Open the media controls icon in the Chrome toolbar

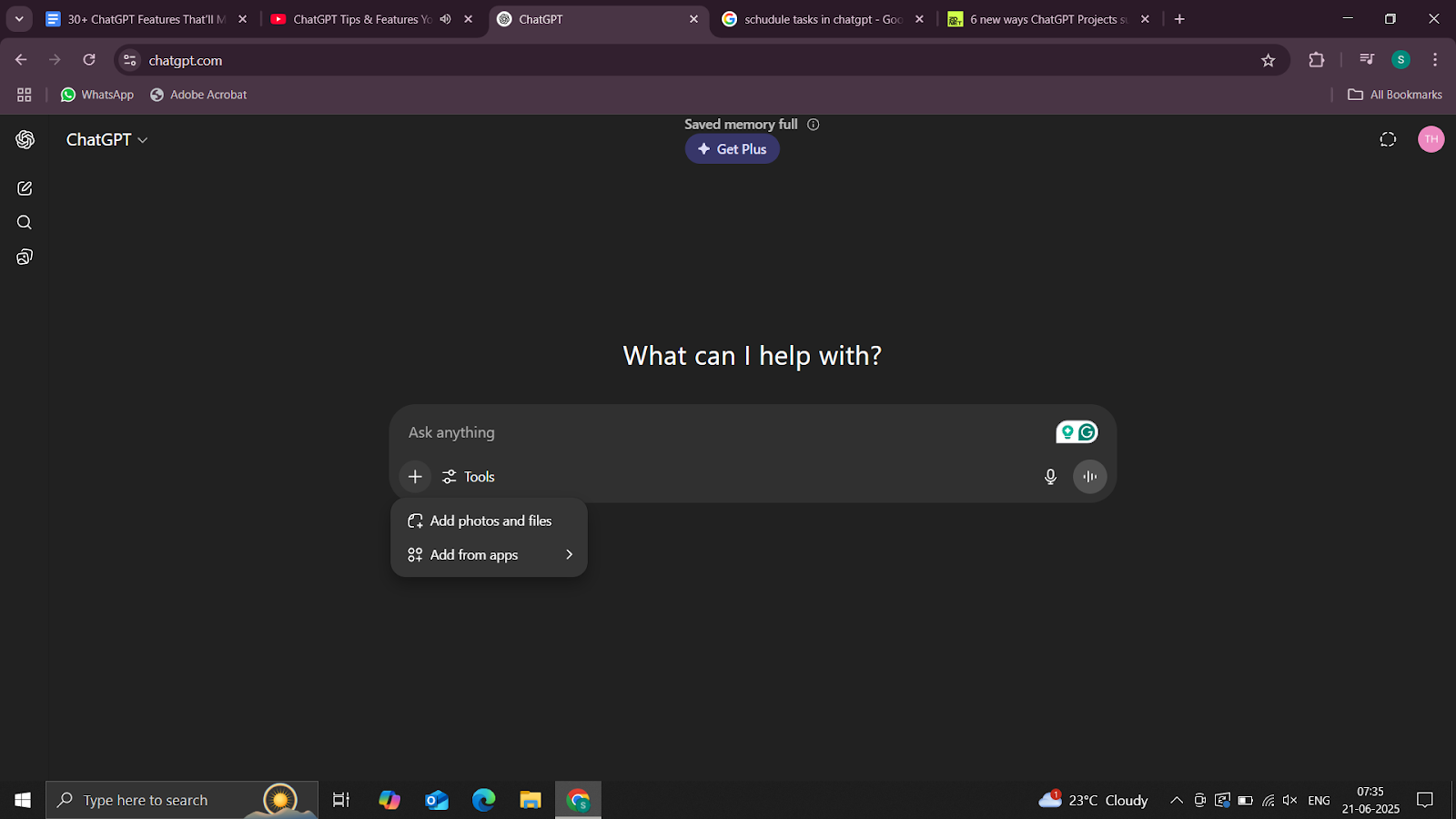(x=1367, y=60)
